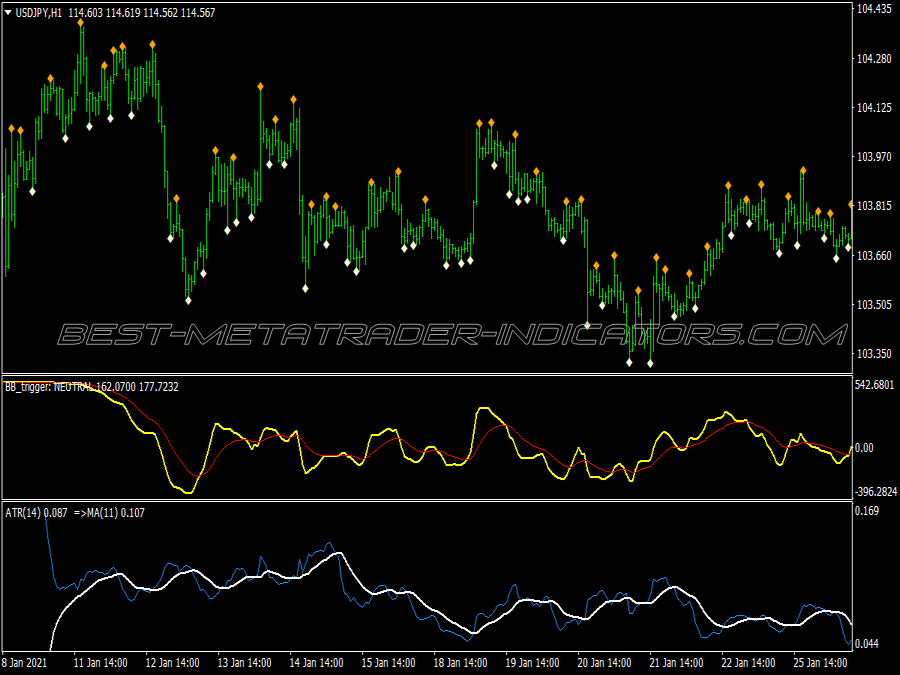Click the 8 Jan 2021 date label
Image resolution: width=900 pixels, height=675 pixels.
tap(24, 663)
